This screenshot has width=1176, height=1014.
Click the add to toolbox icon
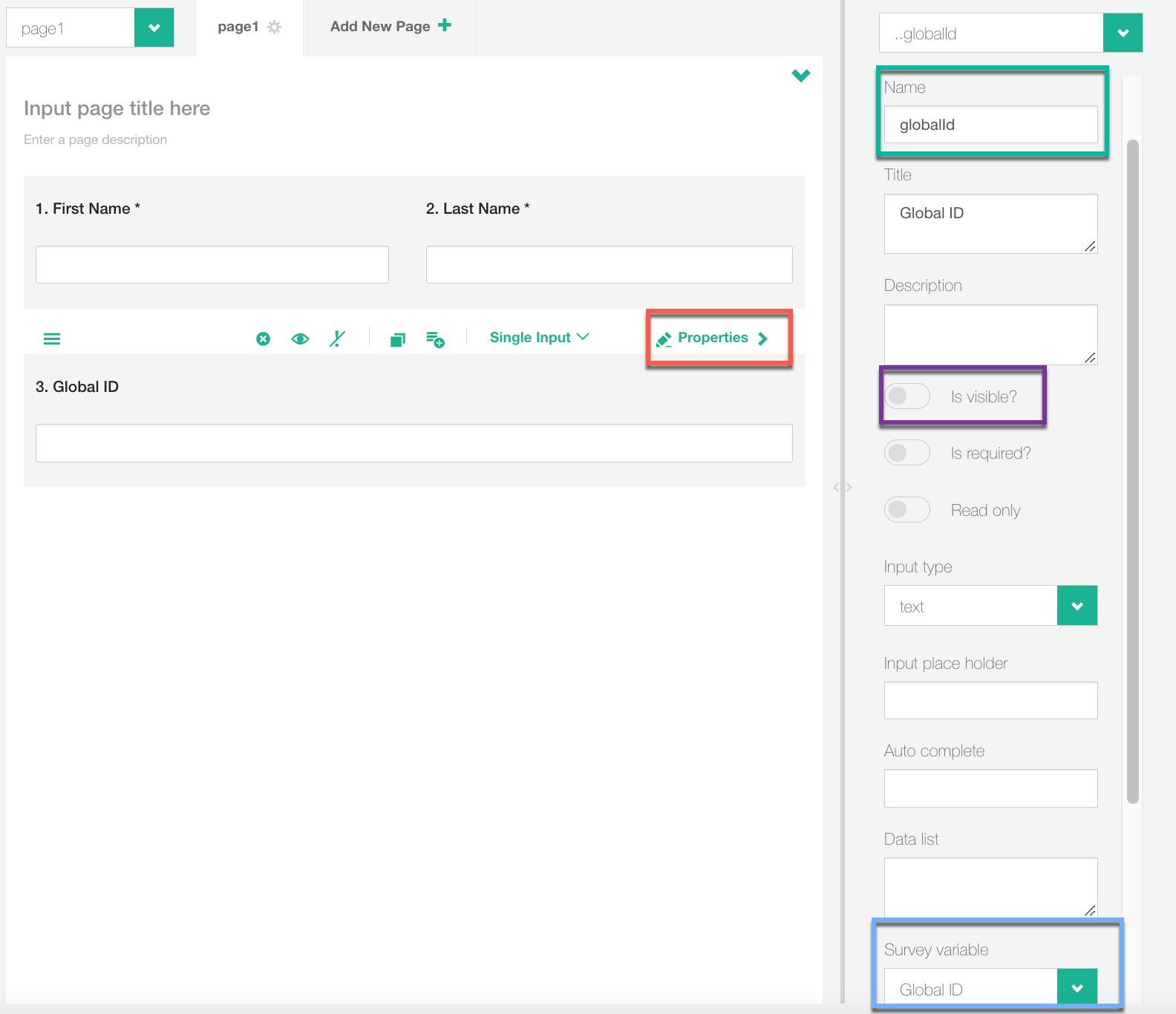[x=435, y=340]
